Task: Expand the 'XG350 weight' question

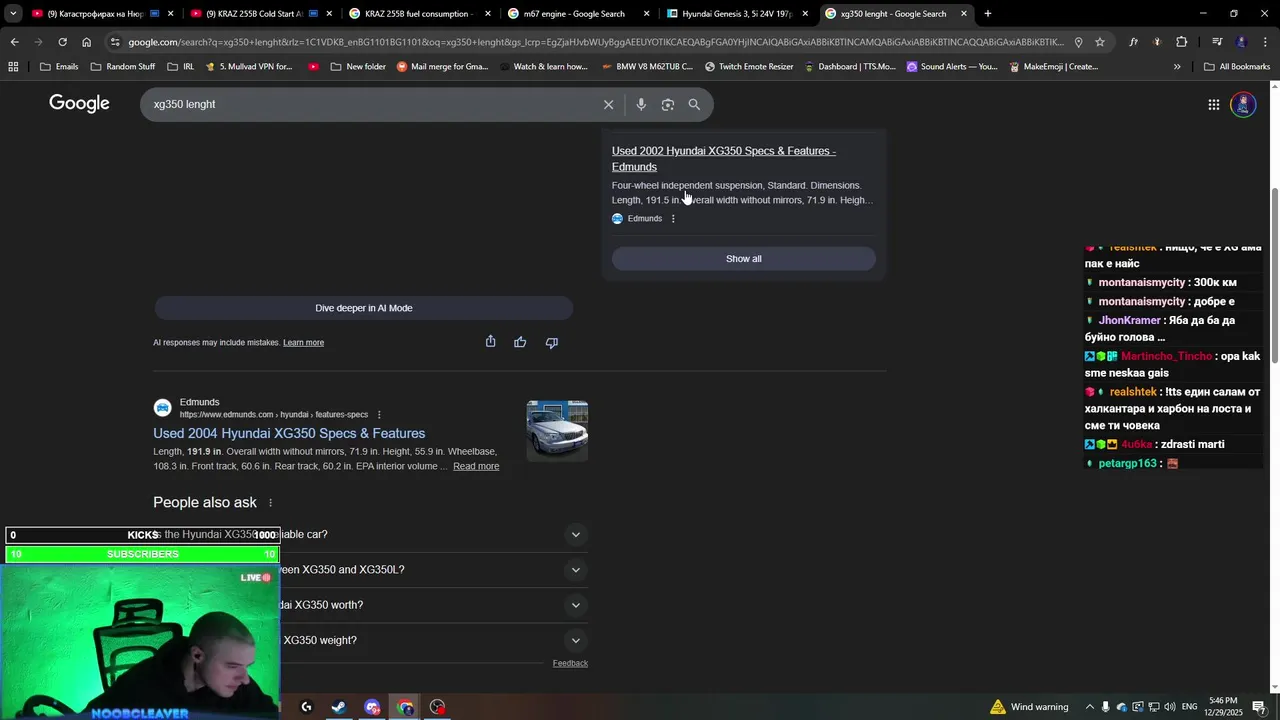Action: coord(575,640)
